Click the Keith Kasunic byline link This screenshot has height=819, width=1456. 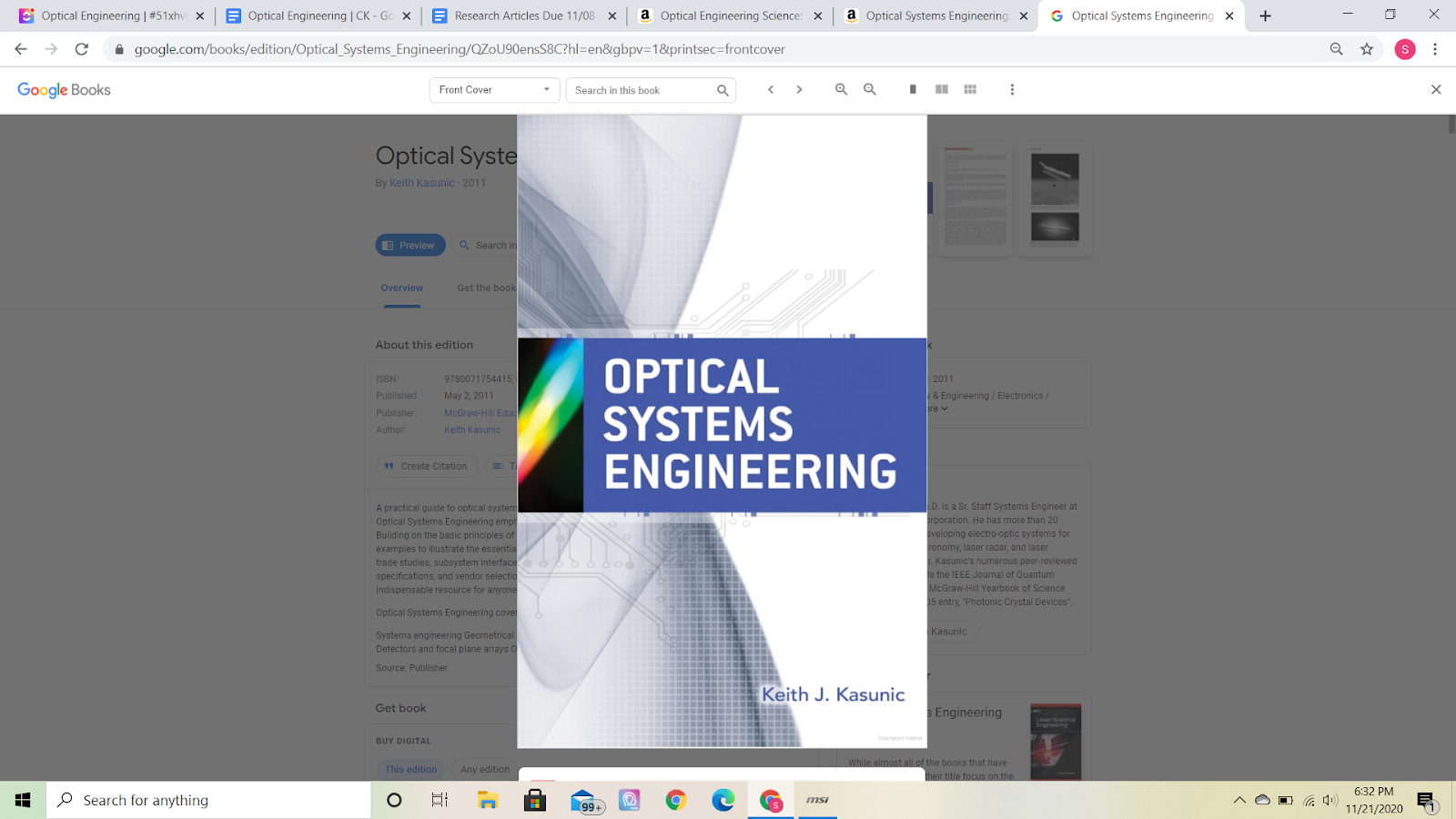pos(422,183)
